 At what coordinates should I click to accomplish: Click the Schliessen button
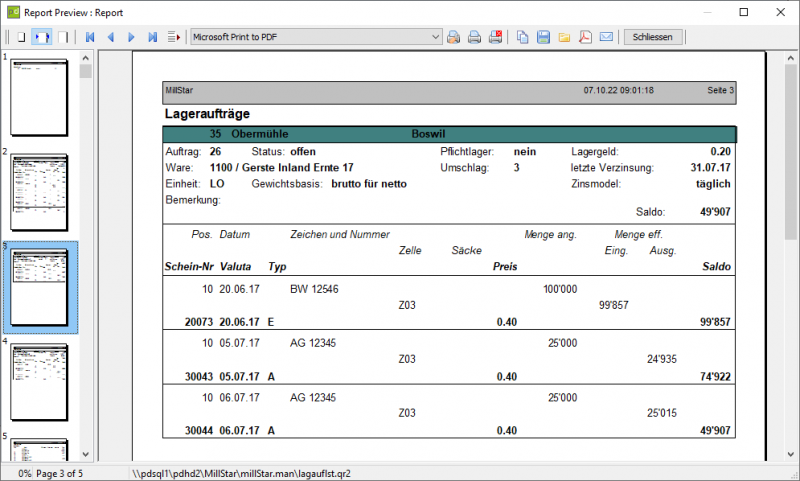point(653,37)
